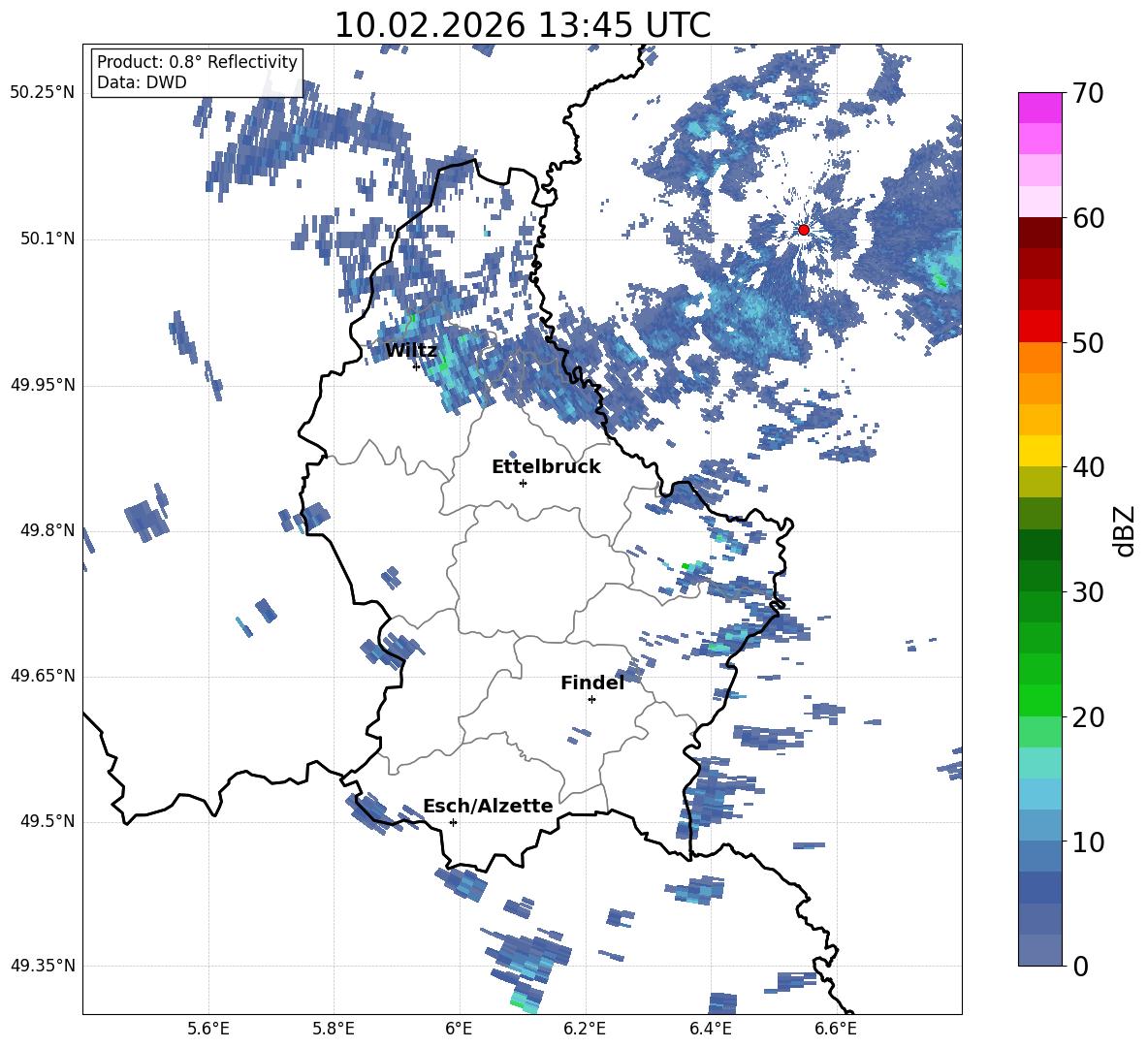Click the colorbar tick label 20
Screen dimensions: 1148x1048
tap(1087, 717)
